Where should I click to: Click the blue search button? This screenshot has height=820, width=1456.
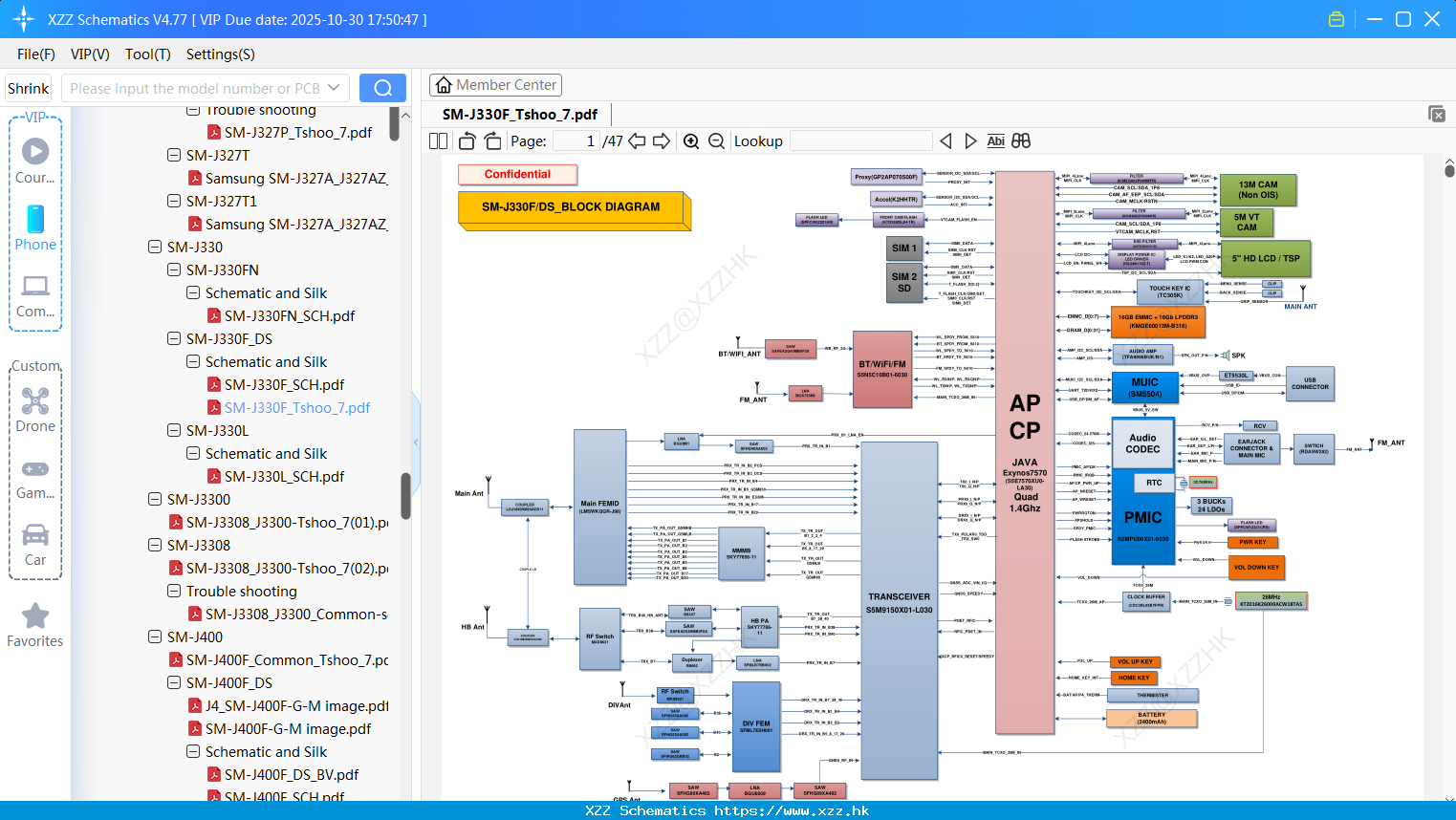click(382, 88)
